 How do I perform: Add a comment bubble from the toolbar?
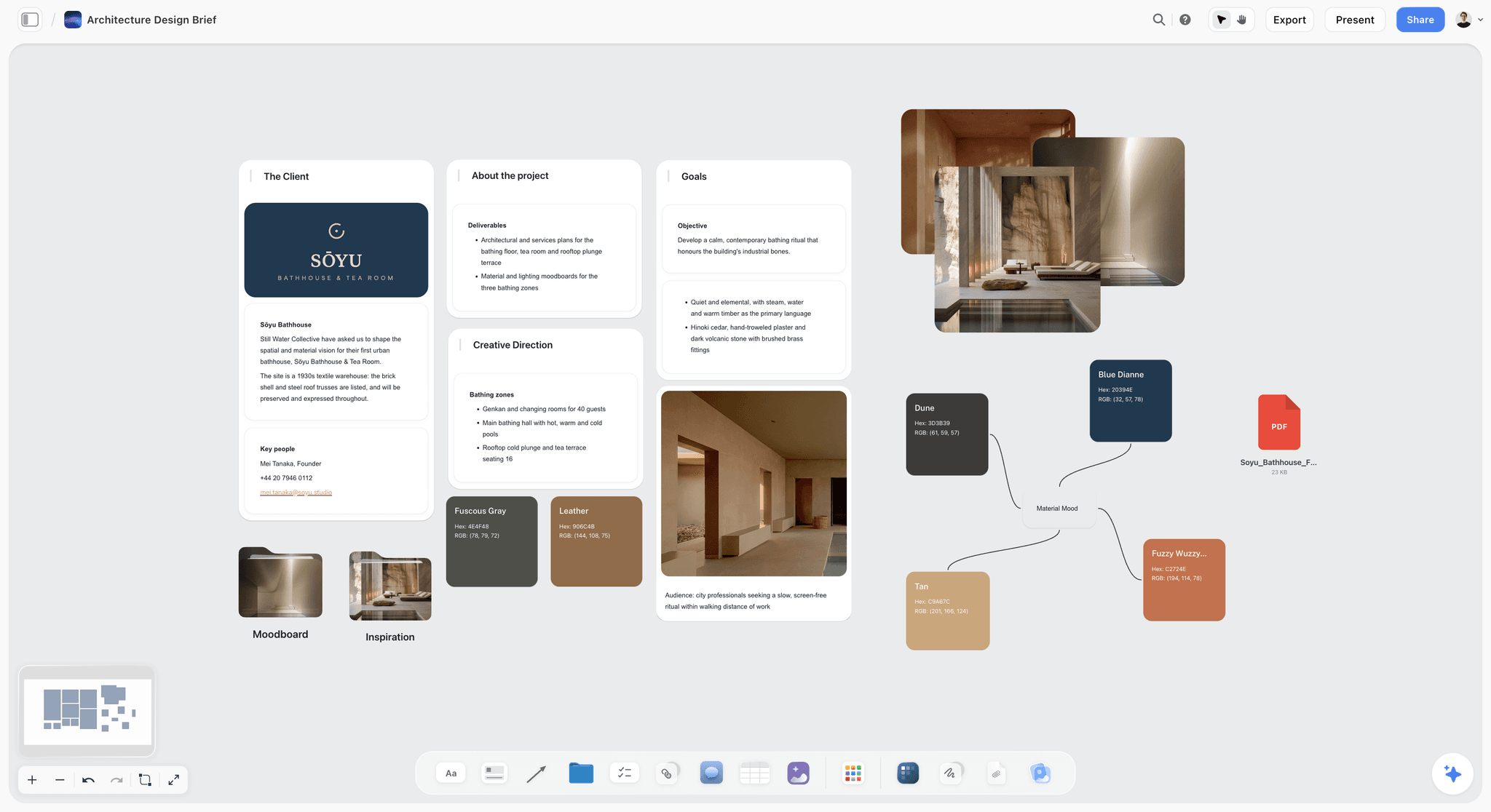pos(711,773)
